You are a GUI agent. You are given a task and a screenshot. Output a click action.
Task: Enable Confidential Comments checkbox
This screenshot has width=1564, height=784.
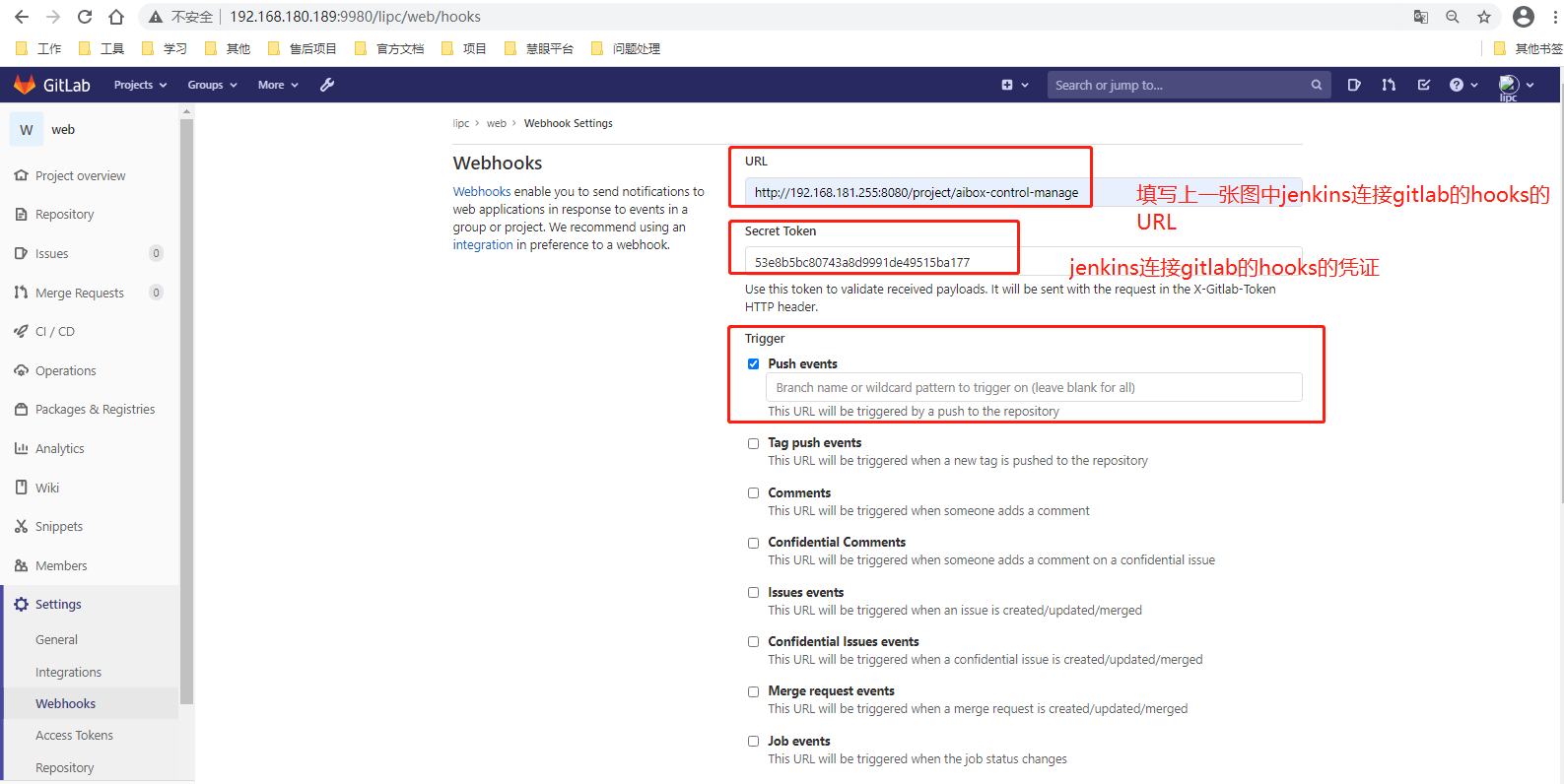[x=753, y=543]
